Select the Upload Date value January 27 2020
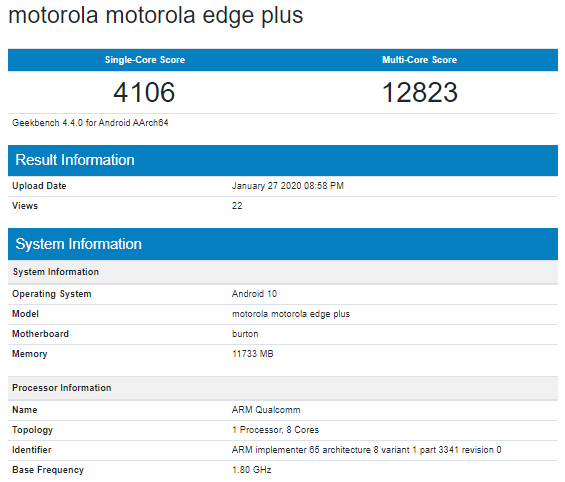565x482 pixels. (x=288, y=186)
